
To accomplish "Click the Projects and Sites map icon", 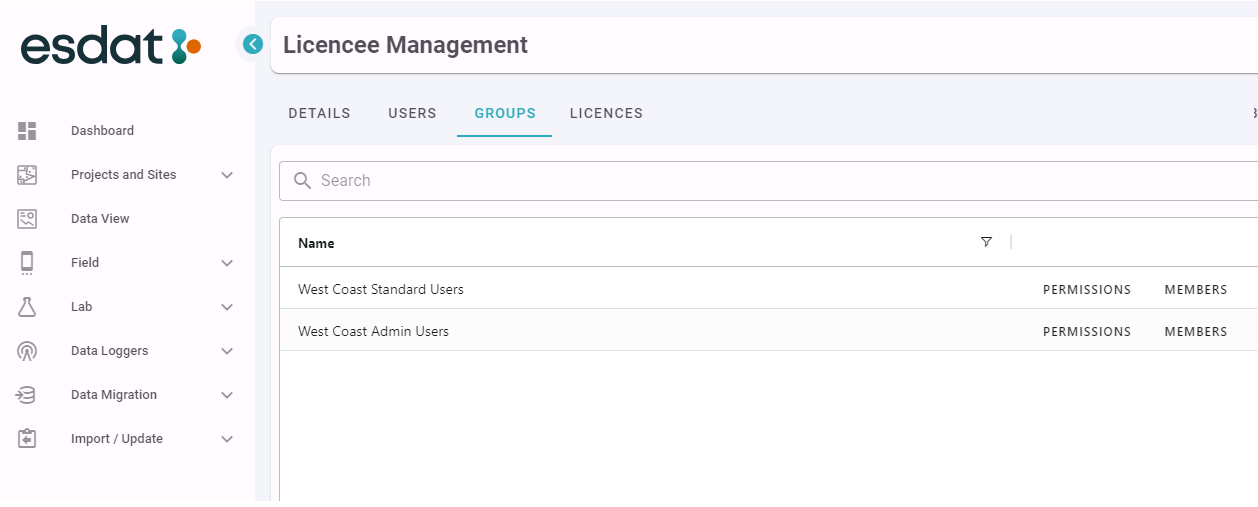I will [27, 175].
